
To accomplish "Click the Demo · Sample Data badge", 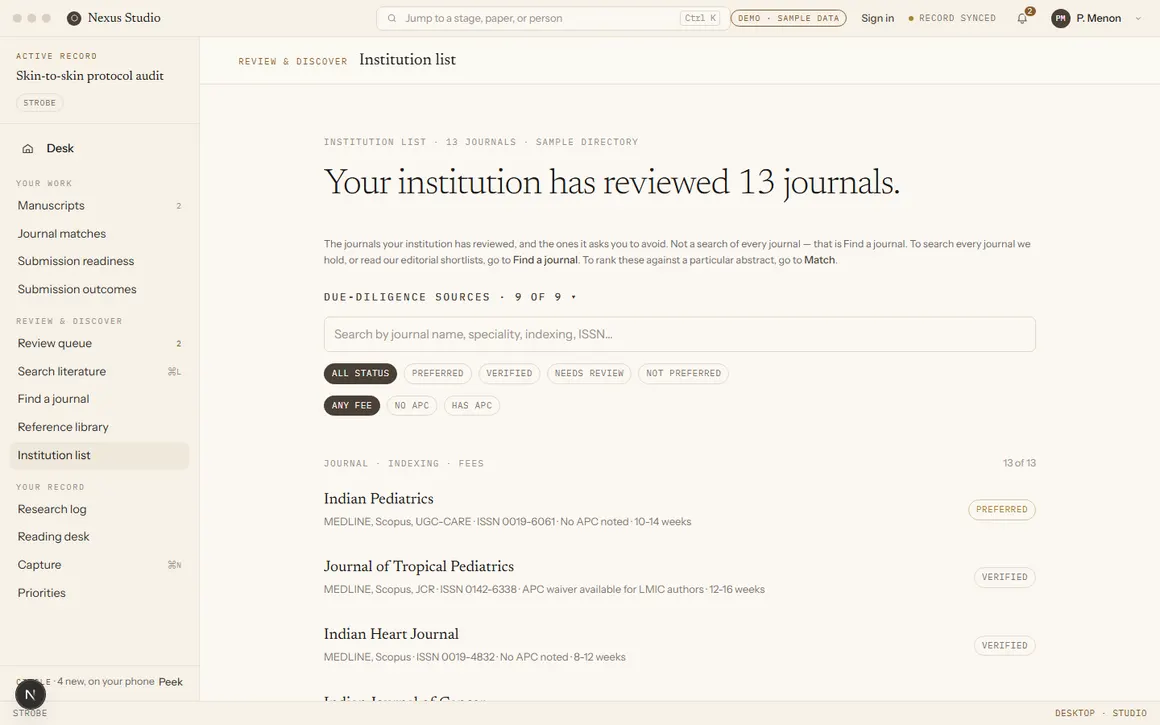I will (789, 18).
